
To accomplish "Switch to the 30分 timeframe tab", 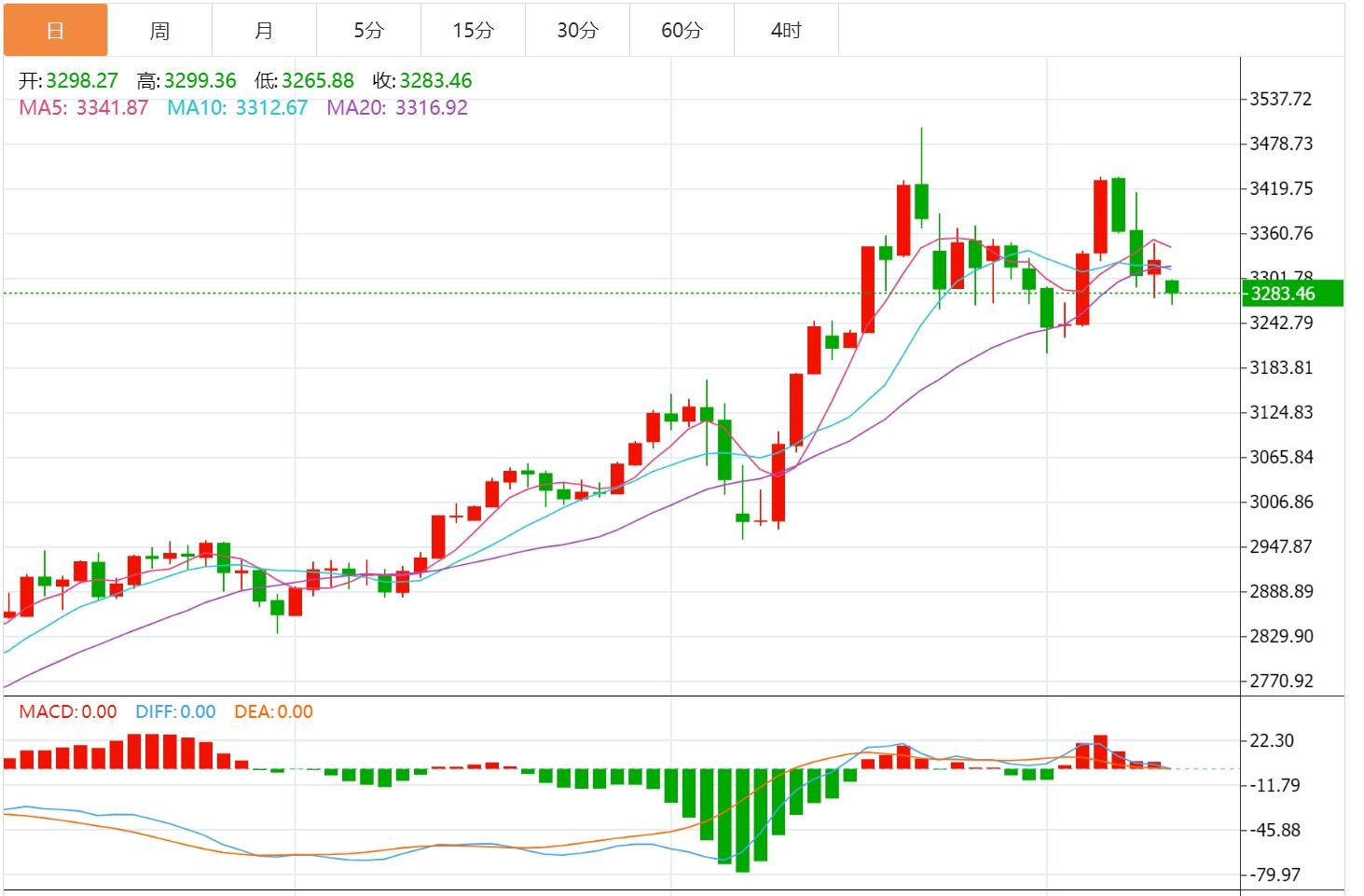I will coord(577,31).
